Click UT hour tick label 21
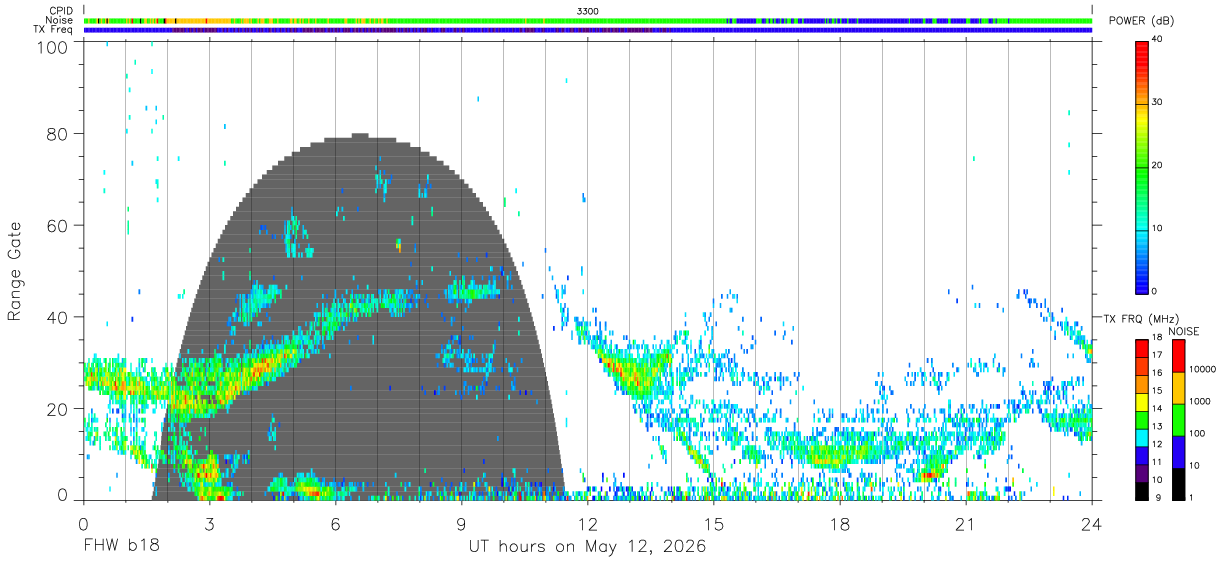1228x567 pixels. click(966, 525)
